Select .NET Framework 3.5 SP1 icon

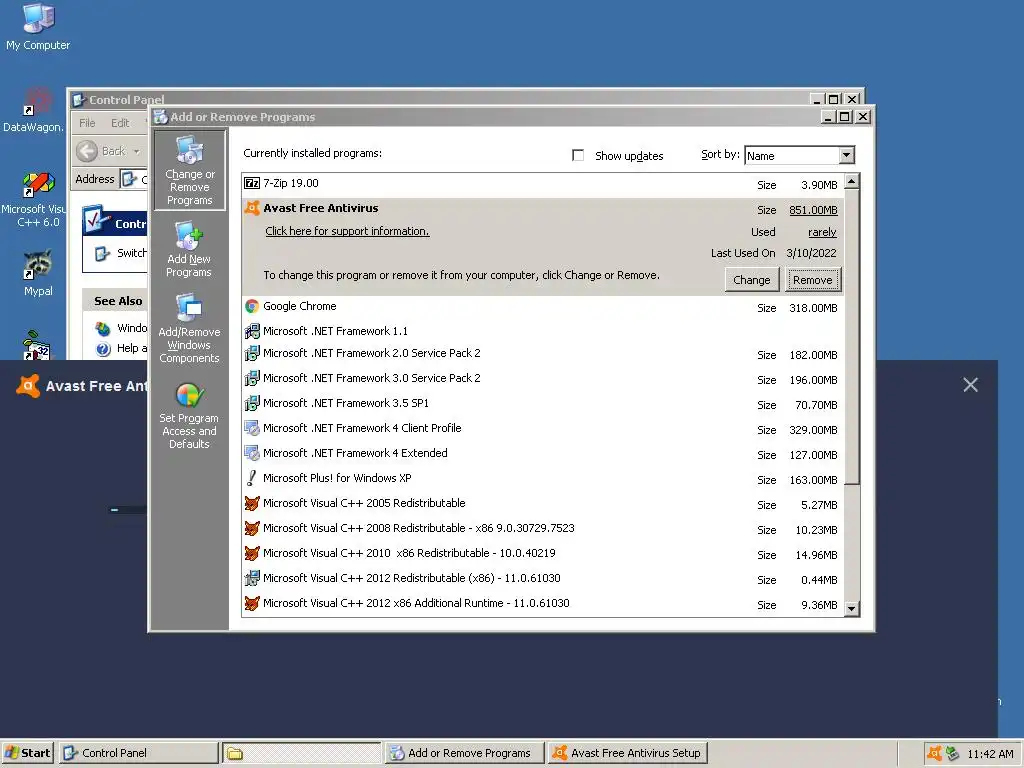click(252, 403)
